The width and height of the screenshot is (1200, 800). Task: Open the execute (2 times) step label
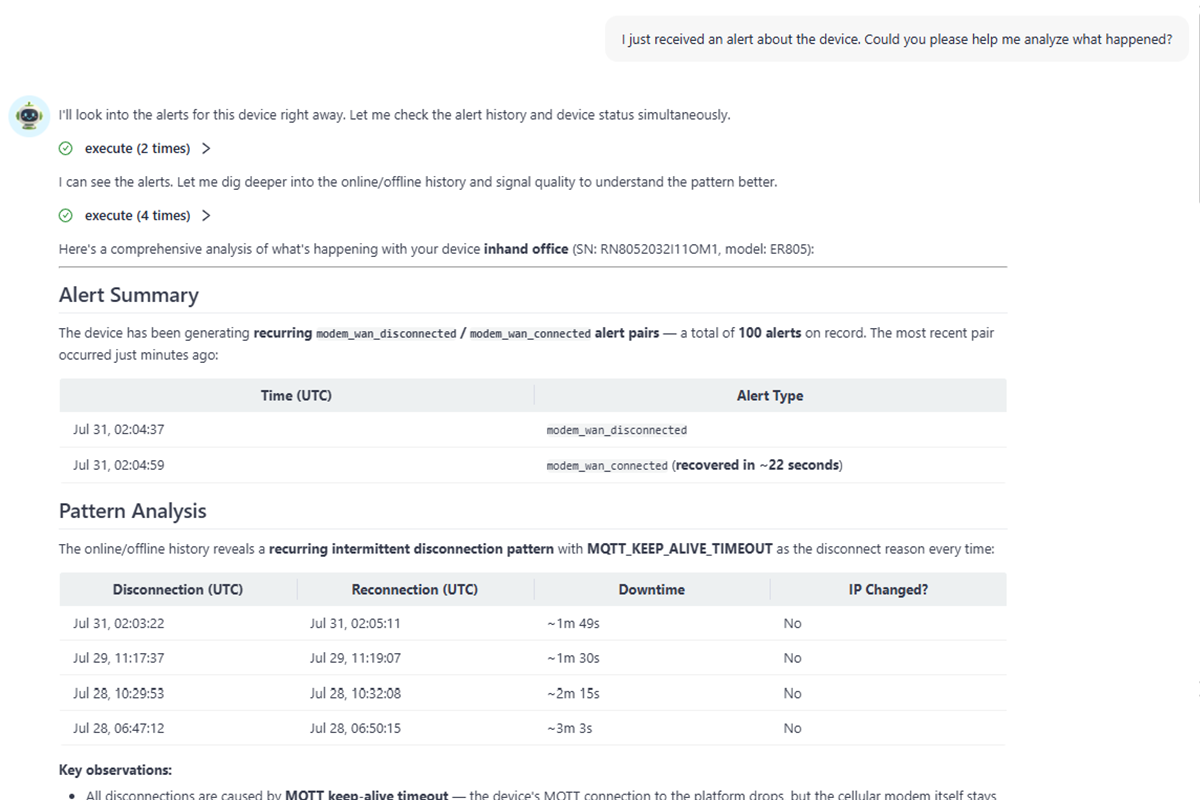coord(137,148)
